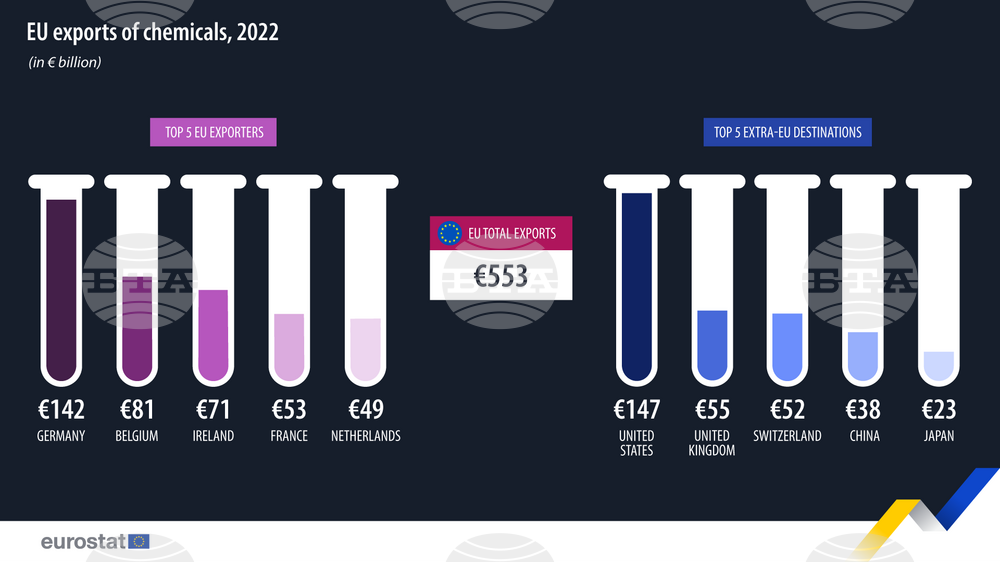The width and height of the screenshot is (1000, 562).
Task: Click the Top 5 Extra-EU Destinations label
Action: 788,132
